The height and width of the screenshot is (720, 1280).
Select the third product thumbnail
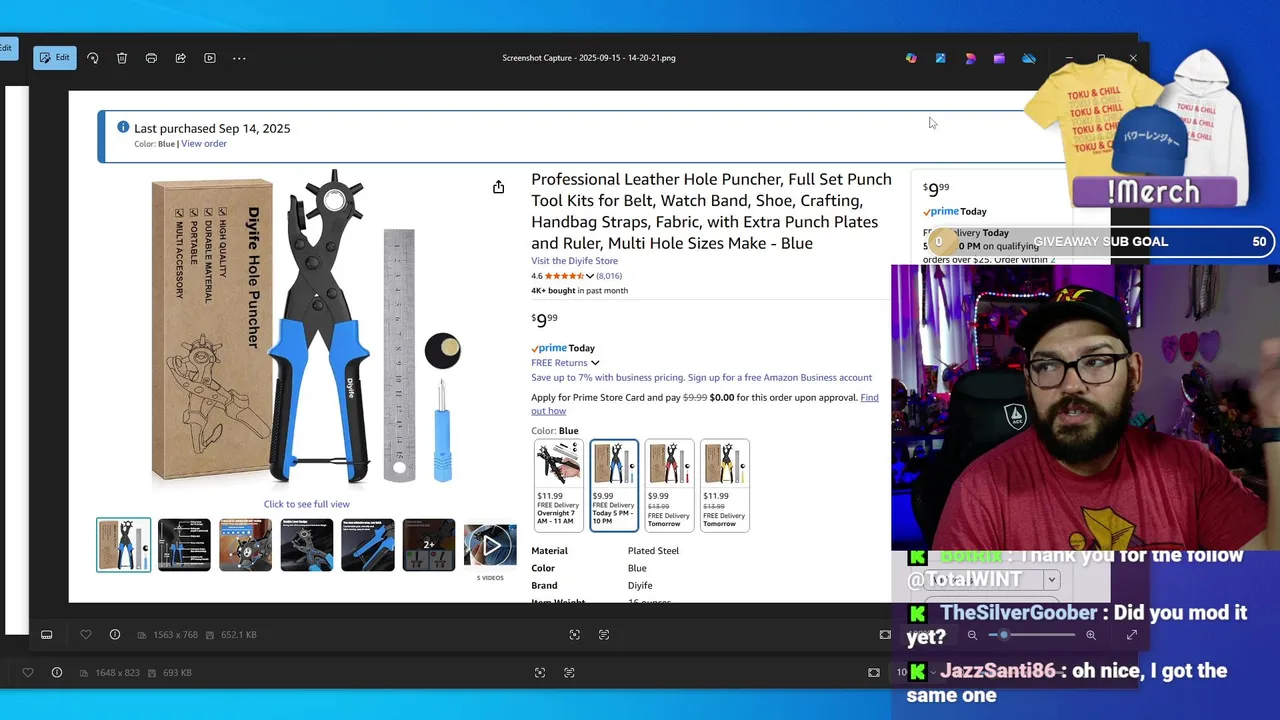(x=246, y=545)
